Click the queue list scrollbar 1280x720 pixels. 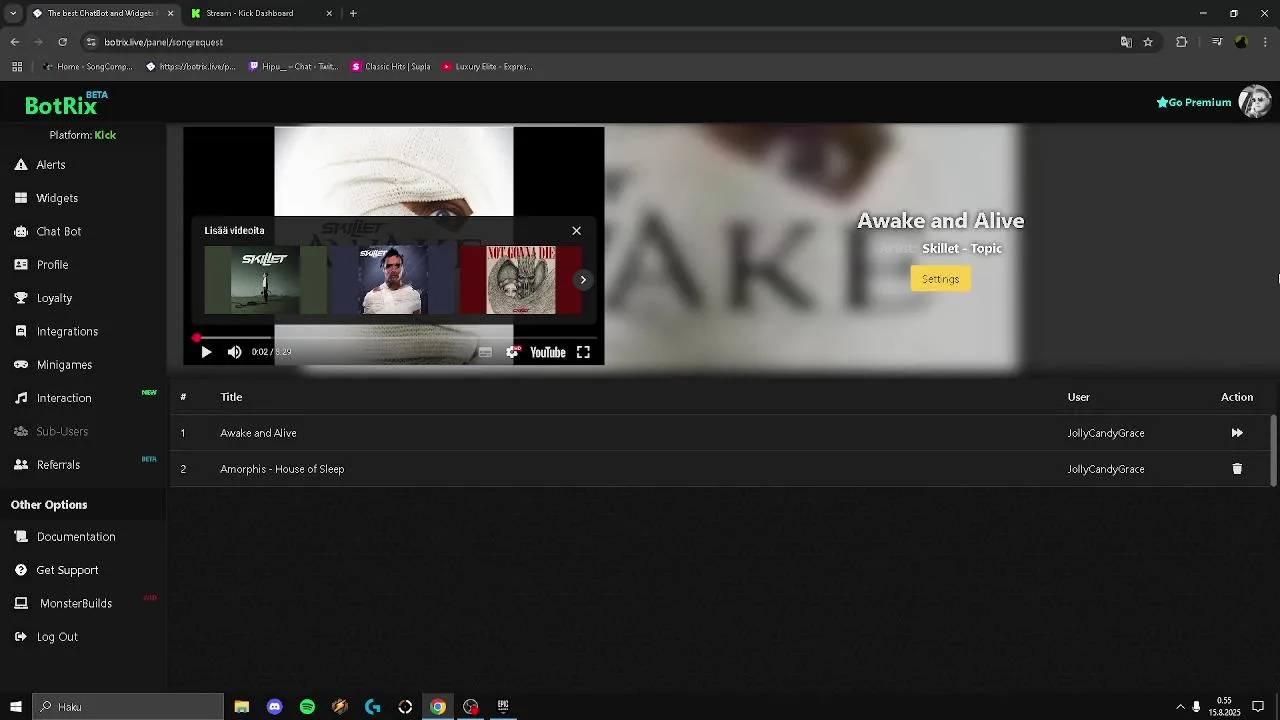(1273, 450)
